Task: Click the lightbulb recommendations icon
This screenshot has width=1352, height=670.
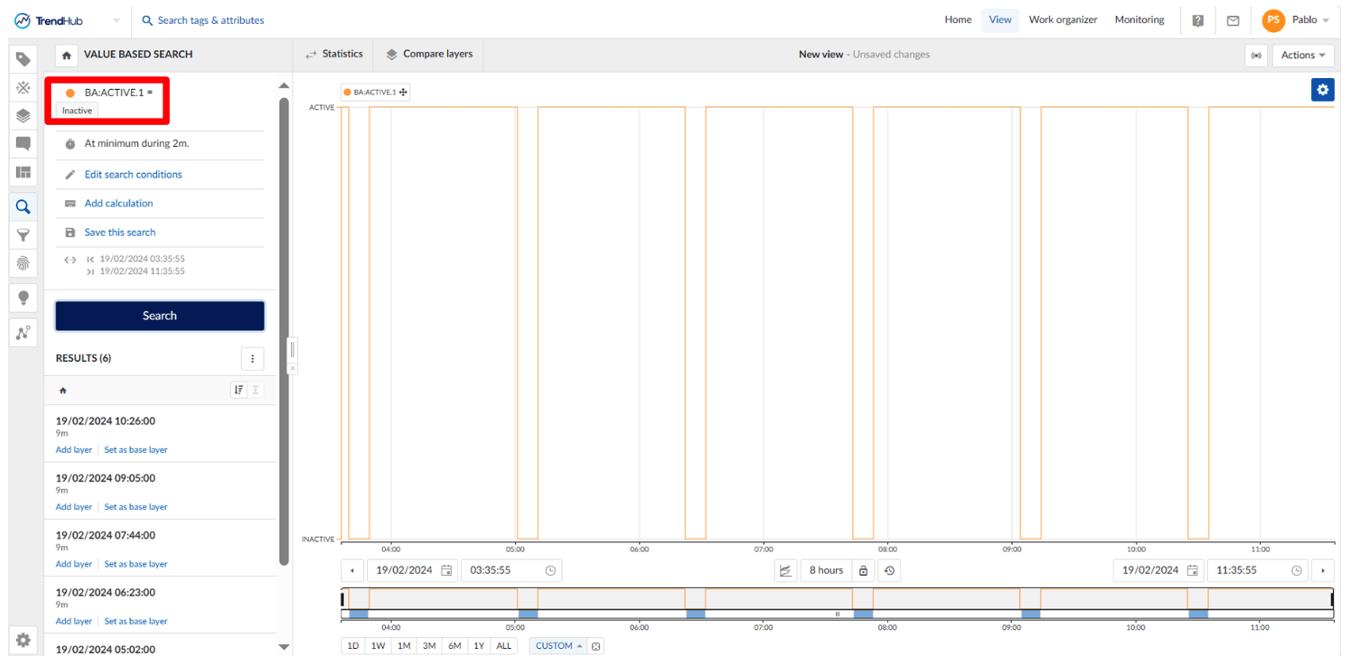Action: pyautogui.click(x=23, y=298)
